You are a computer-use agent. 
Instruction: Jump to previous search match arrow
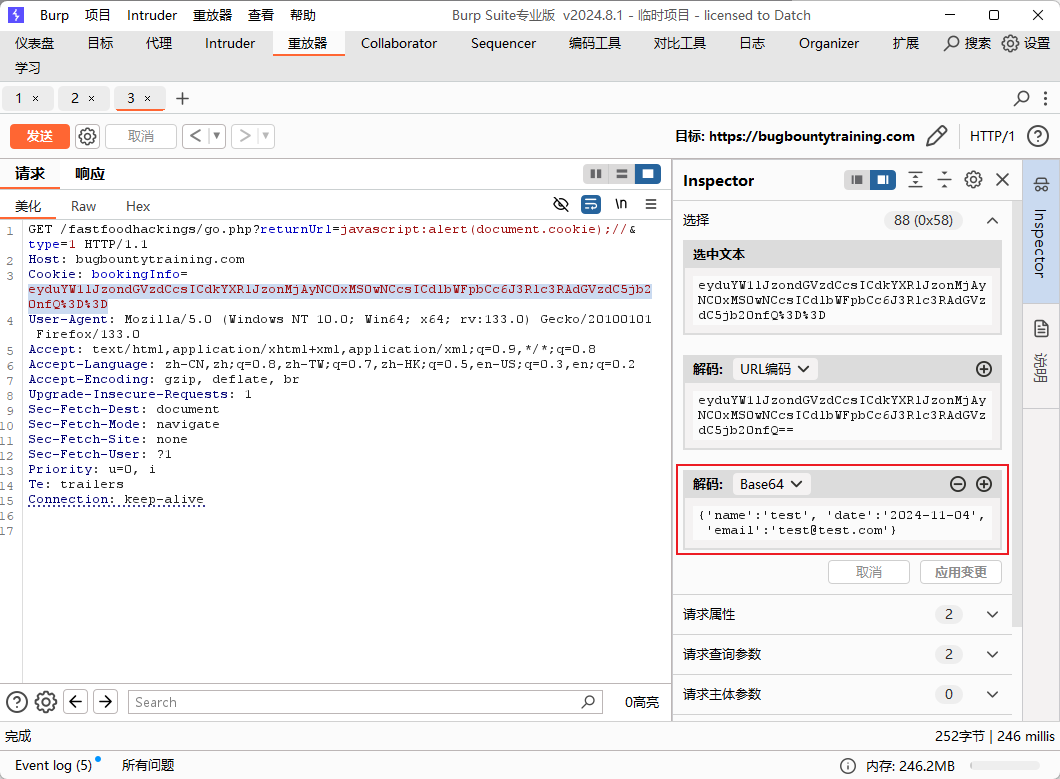pos(76,702)
